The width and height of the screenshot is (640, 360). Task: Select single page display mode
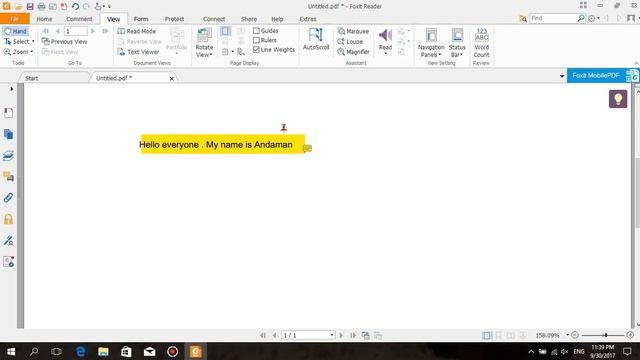point(225,31)
